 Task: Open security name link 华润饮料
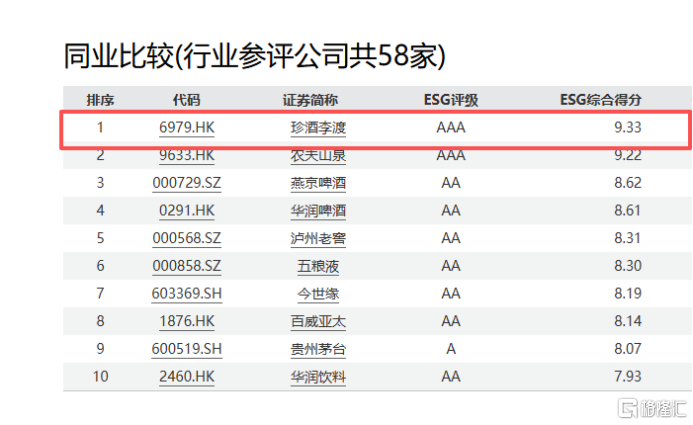coord(318,377)
